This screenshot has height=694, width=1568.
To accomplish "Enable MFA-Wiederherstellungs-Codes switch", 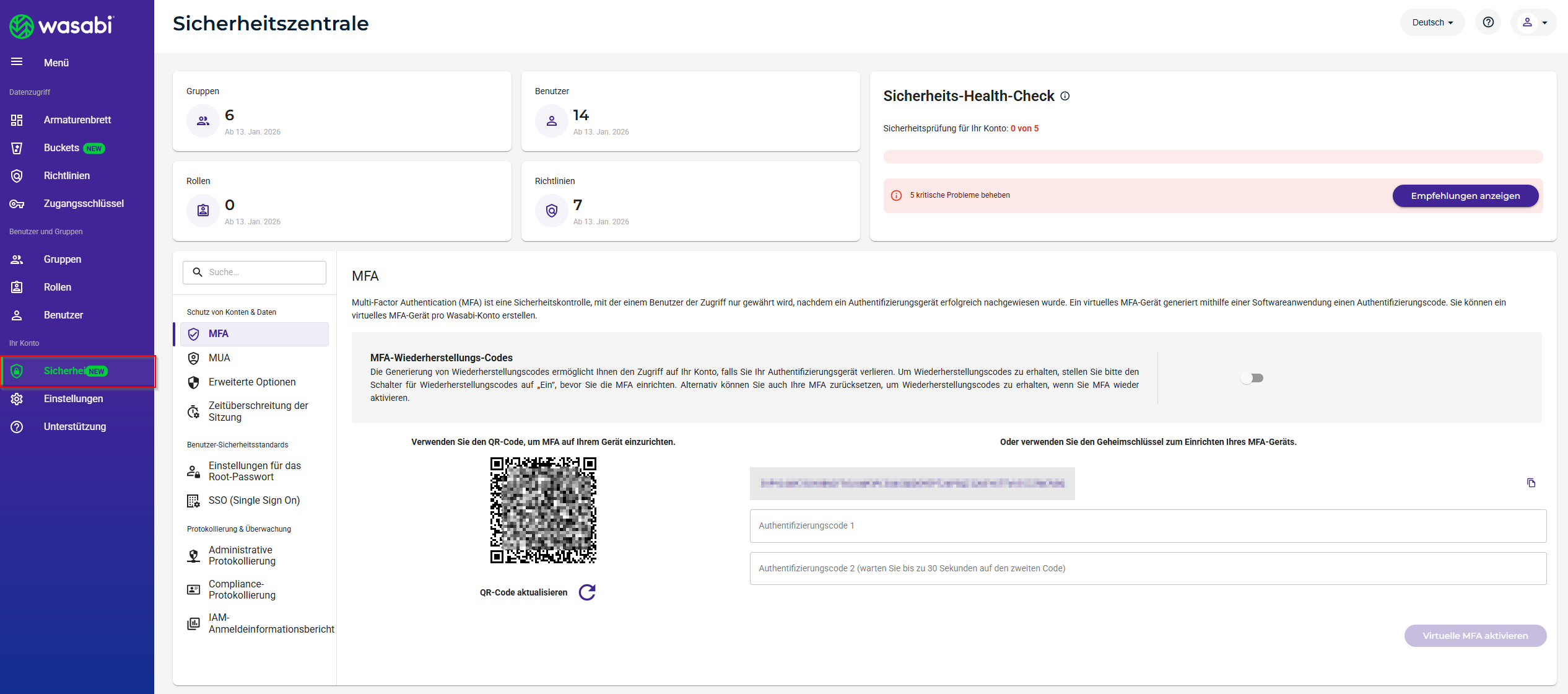I will point(1252,378).
